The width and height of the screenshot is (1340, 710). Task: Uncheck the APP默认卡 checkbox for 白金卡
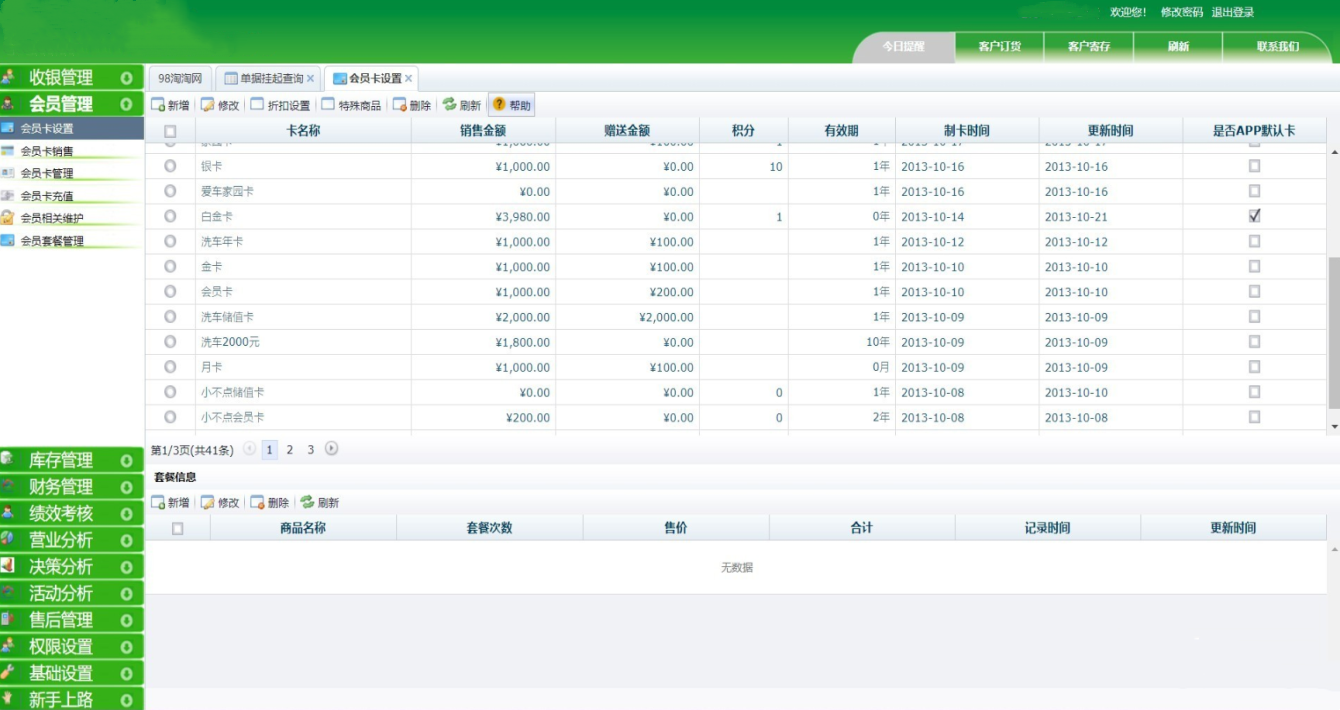tap(1254, 216)
